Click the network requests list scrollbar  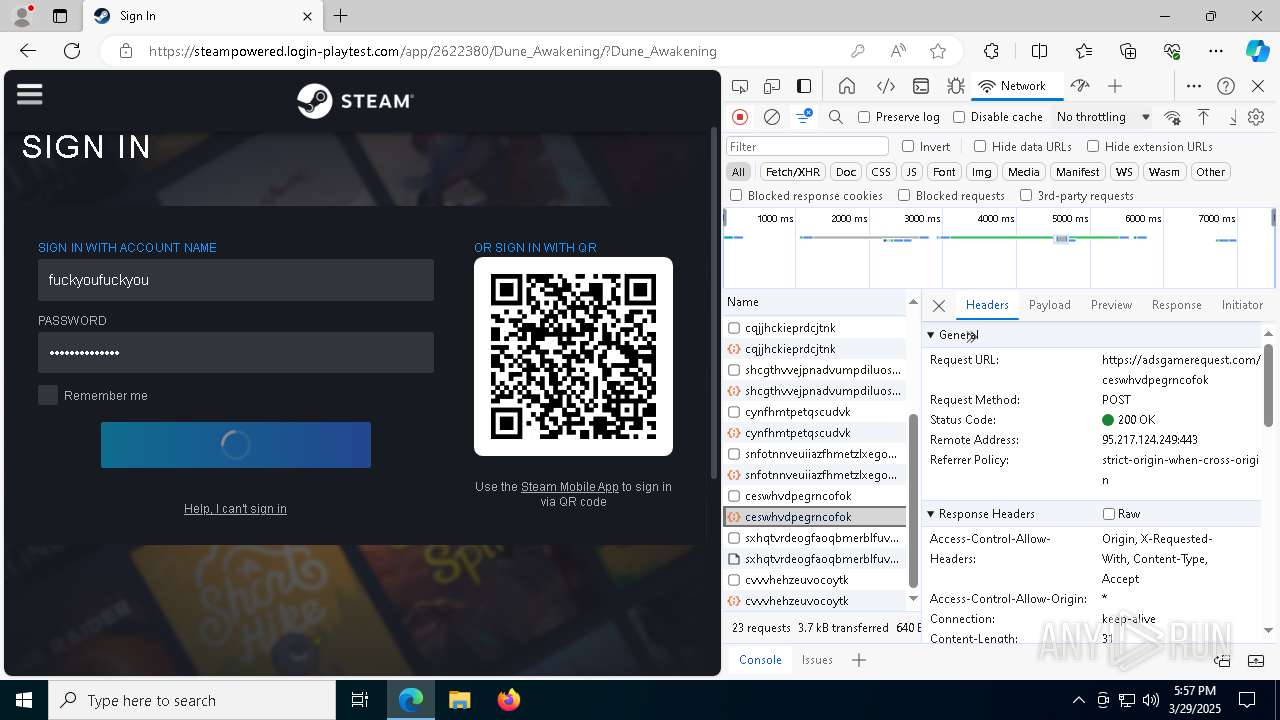pyautogui.click(x=912, y=500)
